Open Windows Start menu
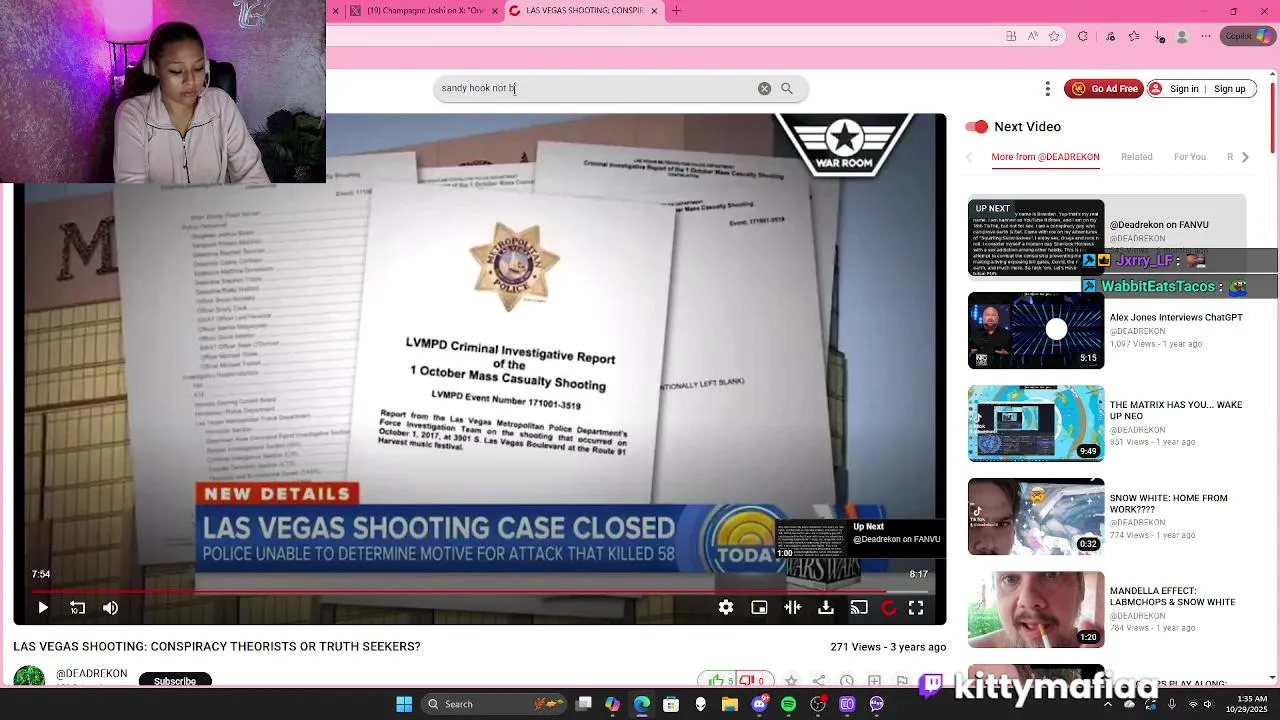This screenshot has height=720, width=1280. (x=404, y=704)
